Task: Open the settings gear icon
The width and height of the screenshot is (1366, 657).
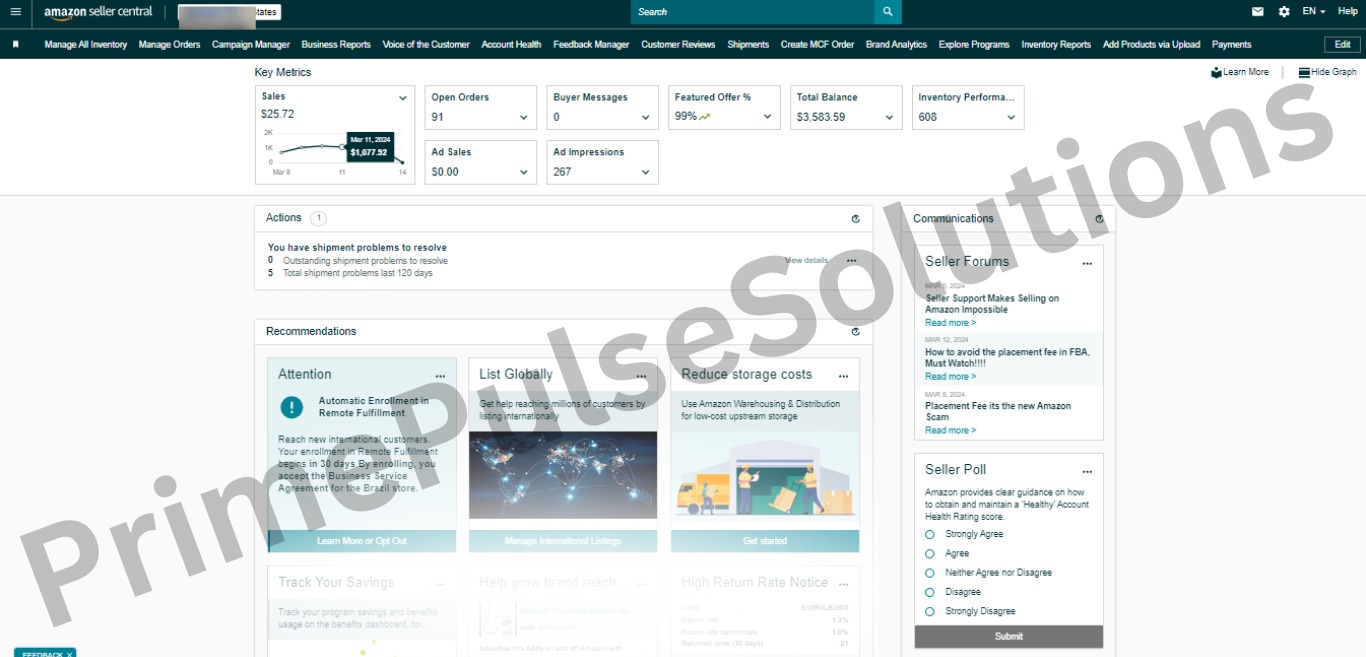Action: pos(1284,12)
